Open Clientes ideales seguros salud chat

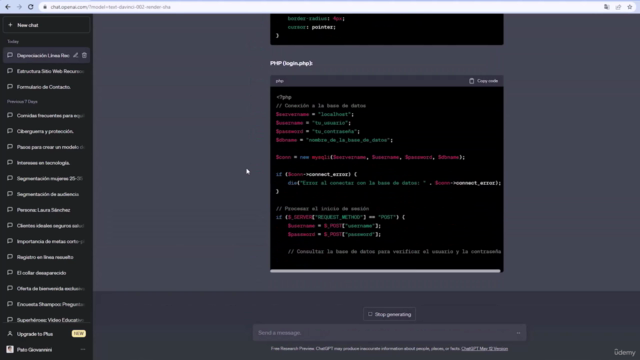point(46,226)
